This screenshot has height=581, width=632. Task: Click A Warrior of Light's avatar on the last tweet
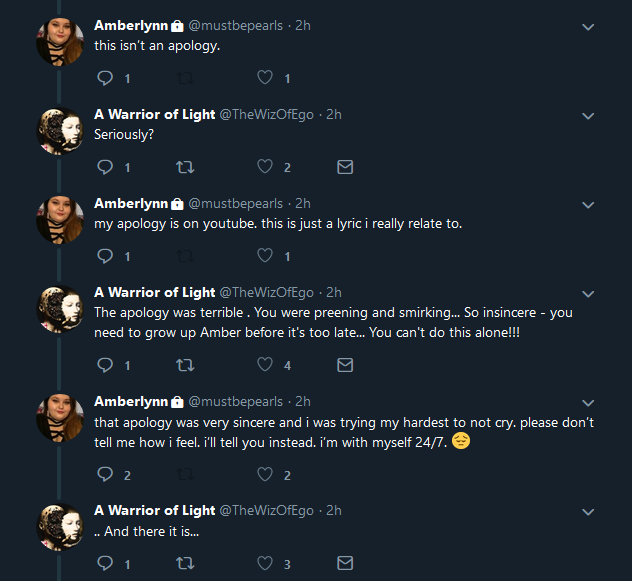click(60, 527)
